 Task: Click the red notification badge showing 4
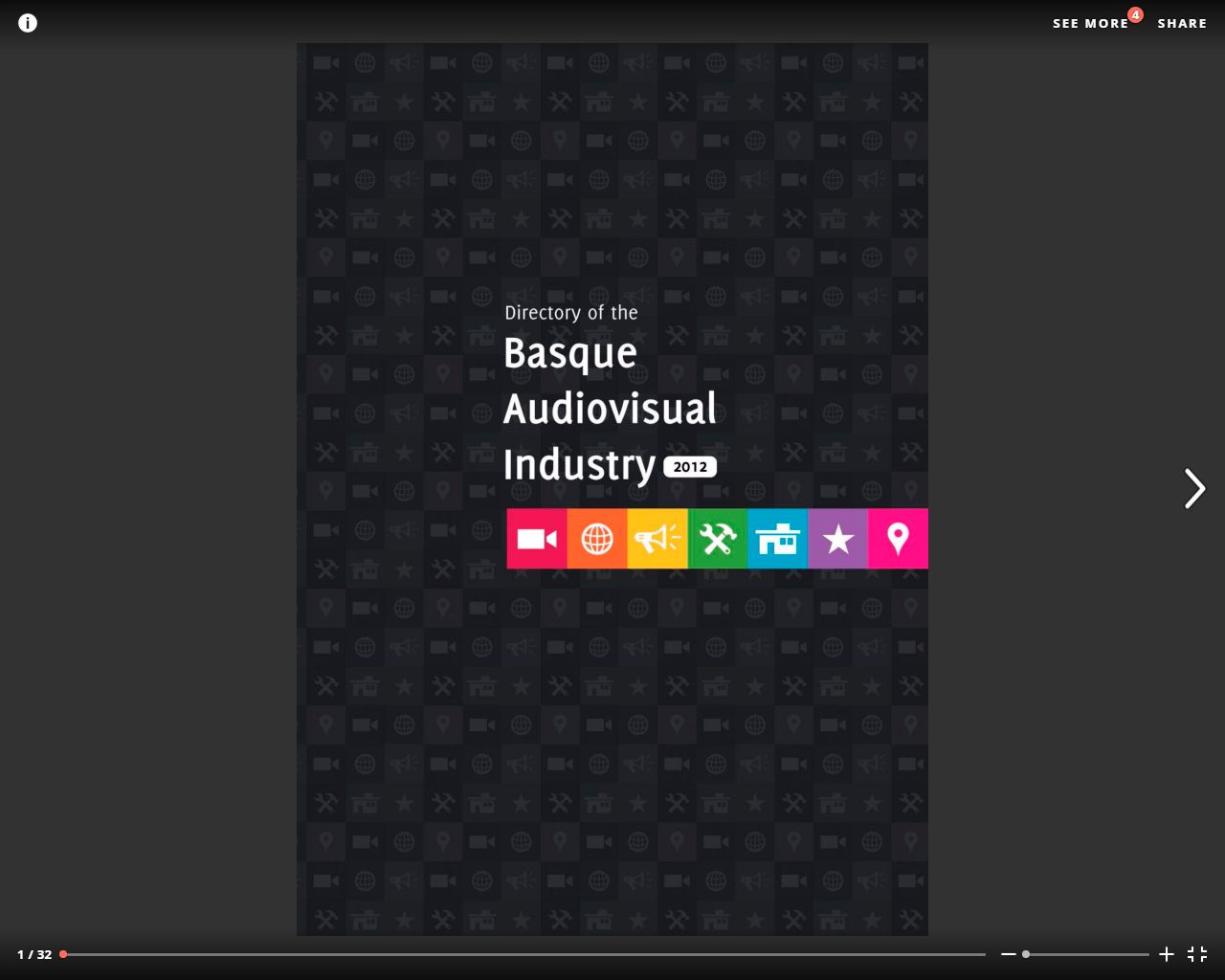point(1135,14)
